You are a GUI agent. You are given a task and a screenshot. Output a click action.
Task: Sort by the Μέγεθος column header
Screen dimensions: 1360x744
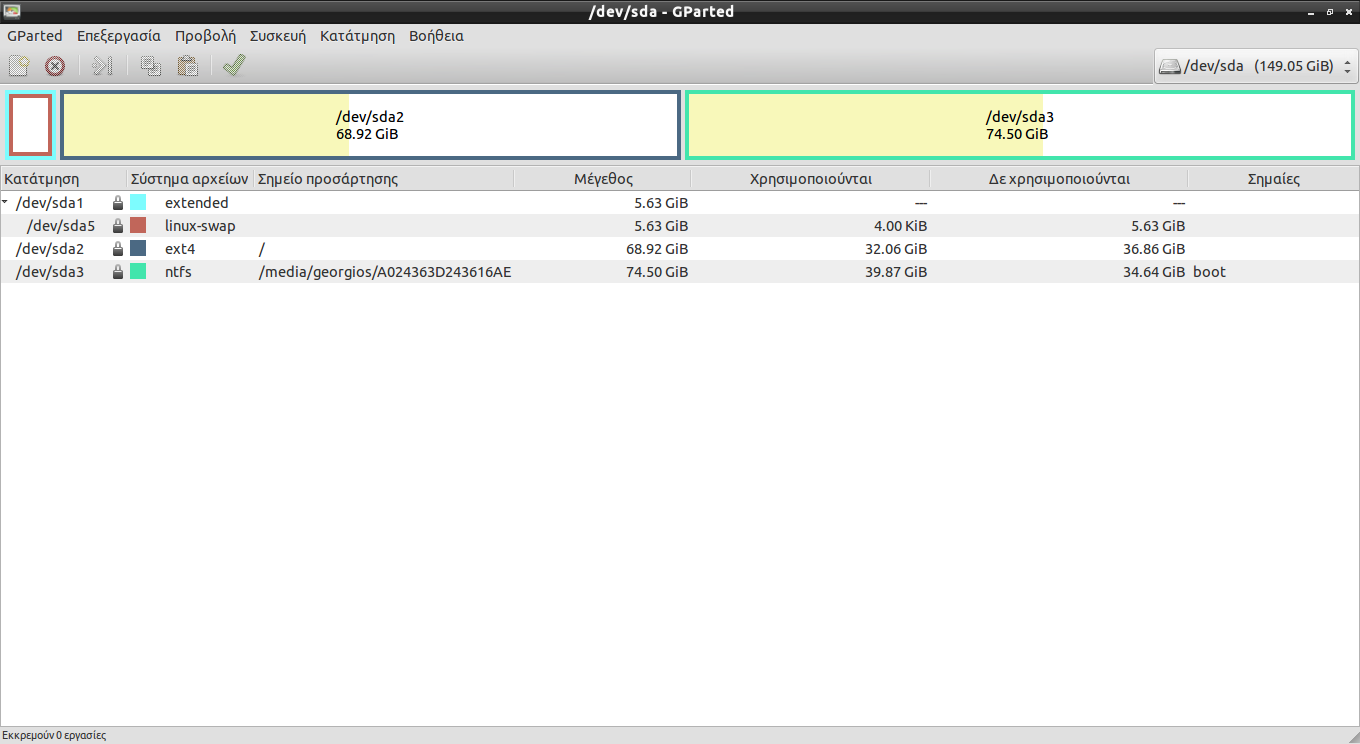602,179
